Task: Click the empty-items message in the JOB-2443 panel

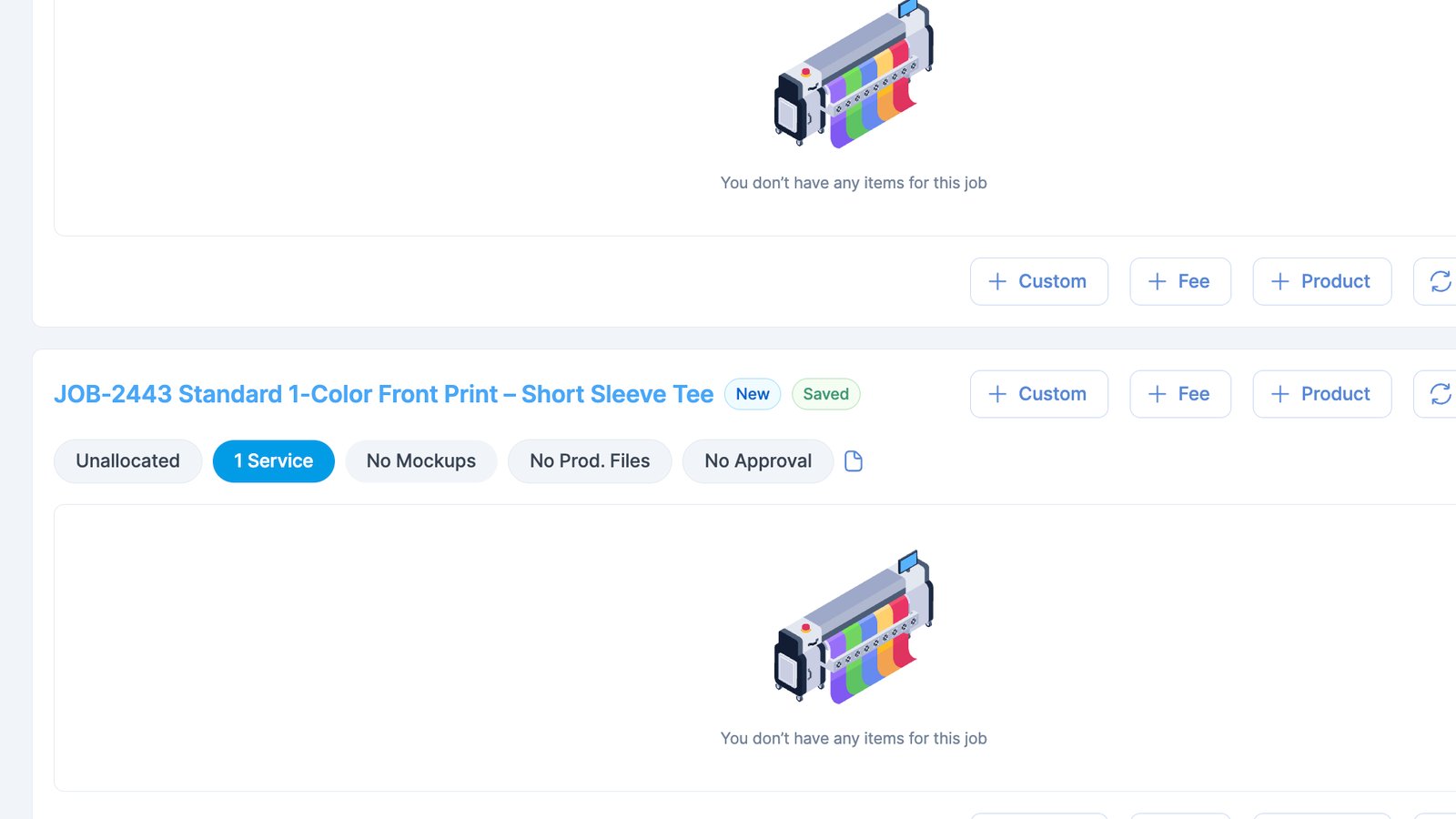Action: (854, 739)
